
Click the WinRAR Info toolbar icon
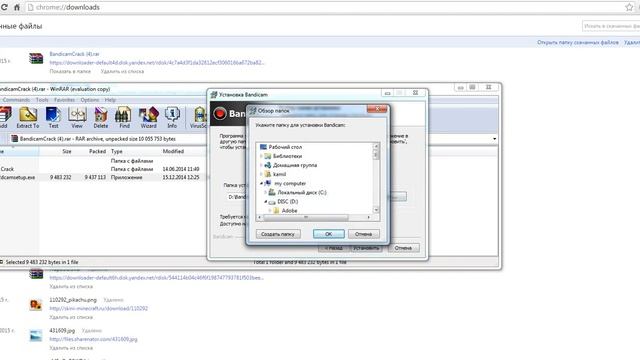[x=172, y=118]
